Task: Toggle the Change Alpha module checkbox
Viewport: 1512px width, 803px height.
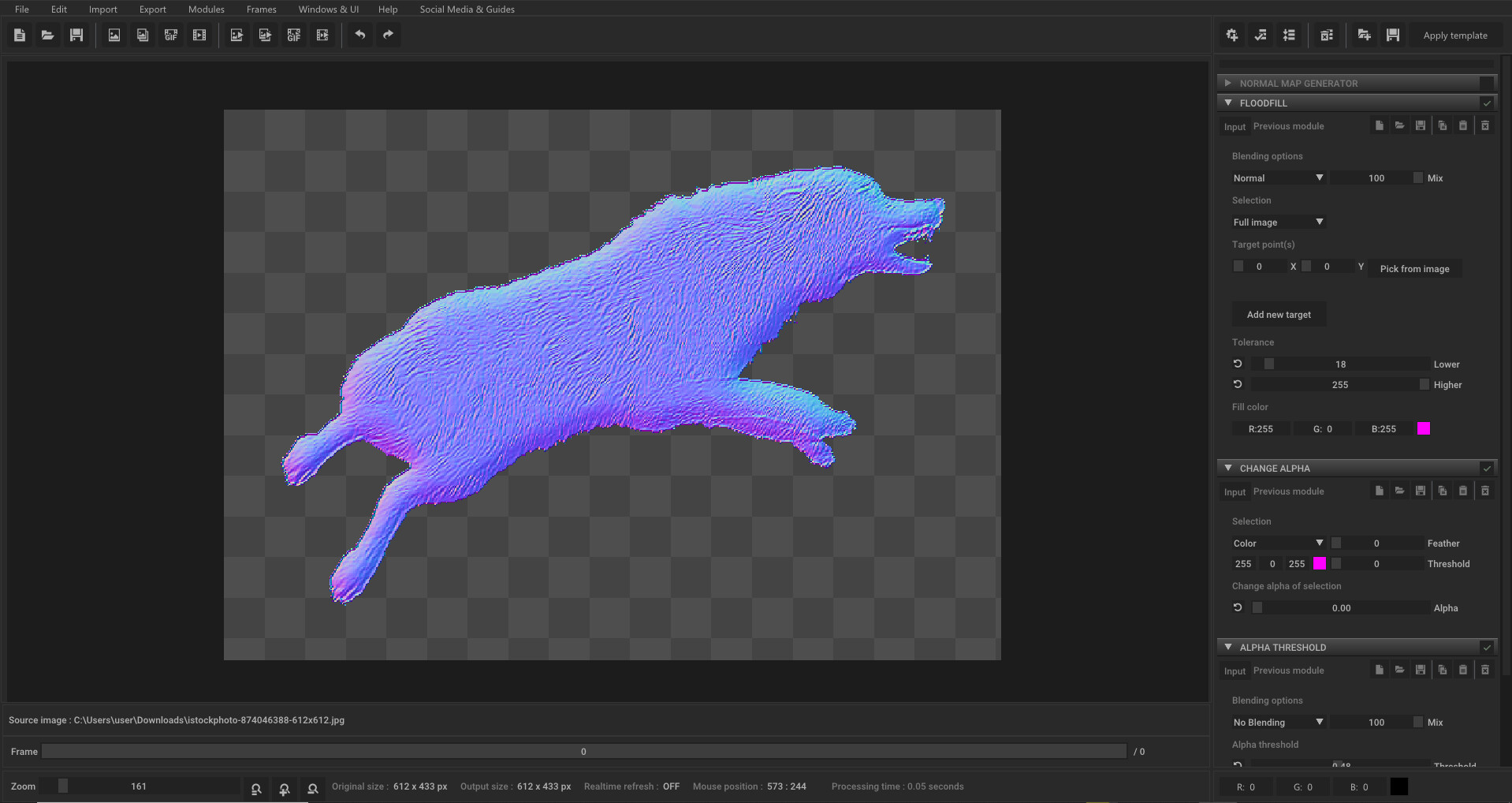Action: pos(1488,468)
